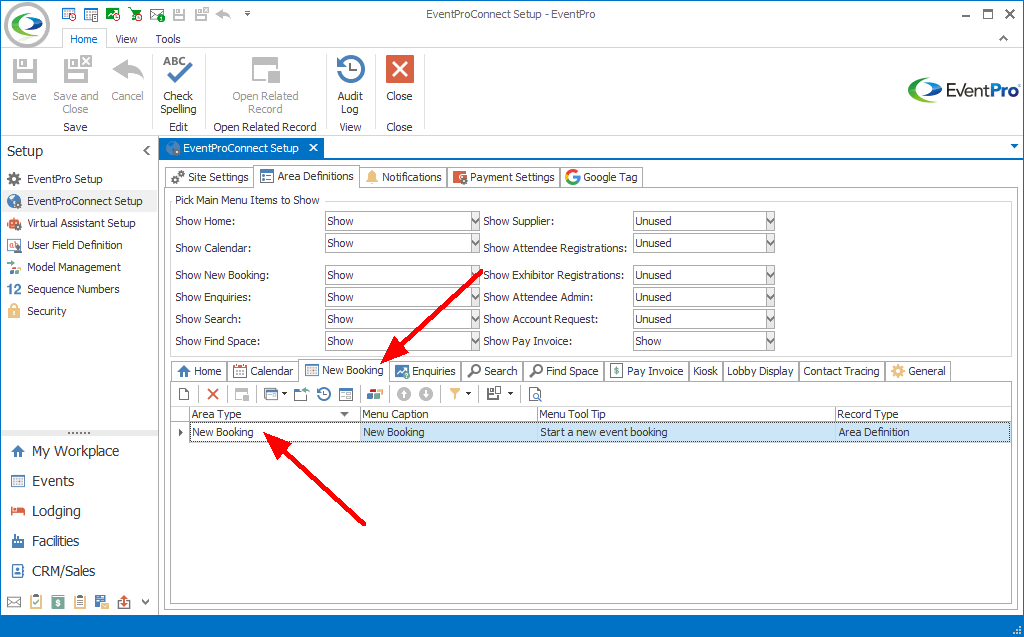Click the clipboard list icon in bottom strip
This screenshot has width=1024, height=637.
(80, 602)
